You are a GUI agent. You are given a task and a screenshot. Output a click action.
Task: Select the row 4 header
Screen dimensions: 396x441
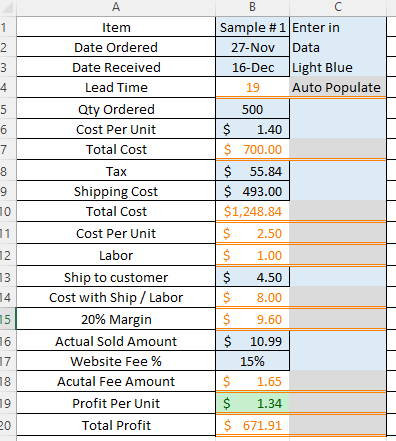tap(7, 87)
